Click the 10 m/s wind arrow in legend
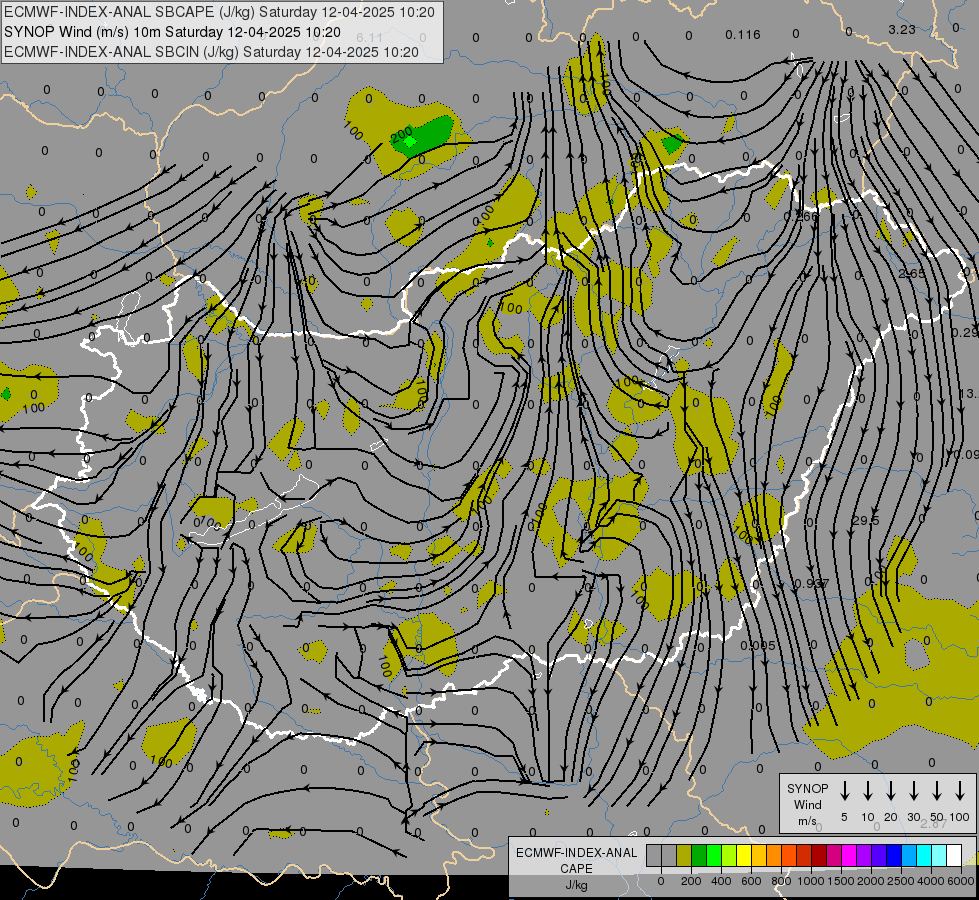Screen dimensions: 979x900 [x=867, y=791]
